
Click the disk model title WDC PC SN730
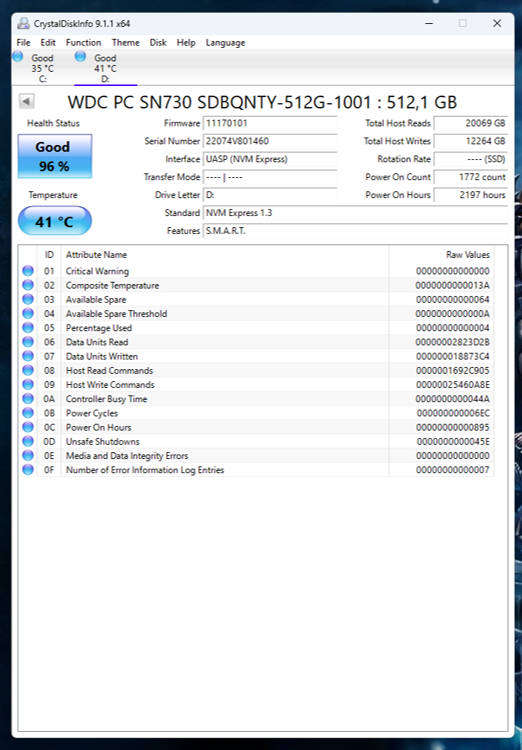point(262,102)
